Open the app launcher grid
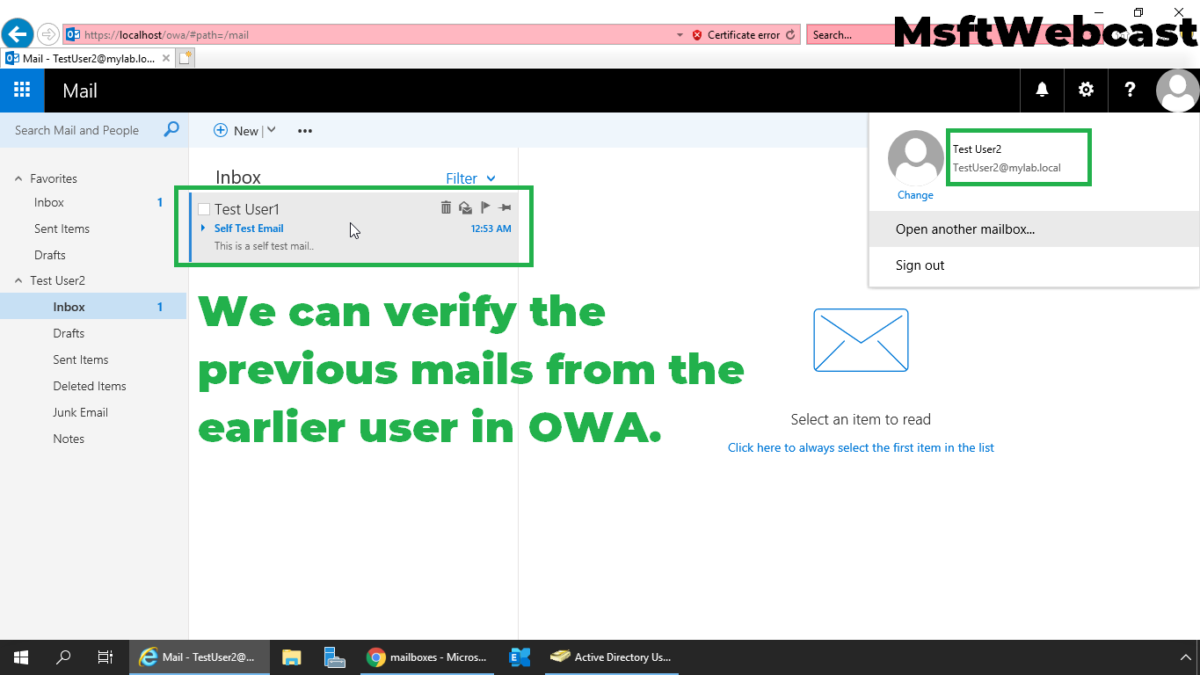This screenshot has width=1200, height=675. click(x=21, y=90)
